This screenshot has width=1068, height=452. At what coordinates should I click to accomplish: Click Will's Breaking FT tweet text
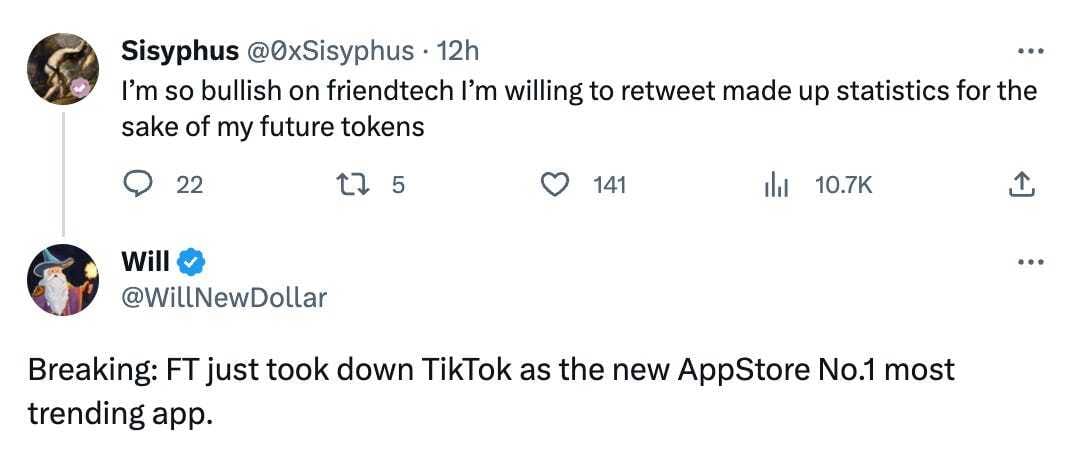pos(490,391)
